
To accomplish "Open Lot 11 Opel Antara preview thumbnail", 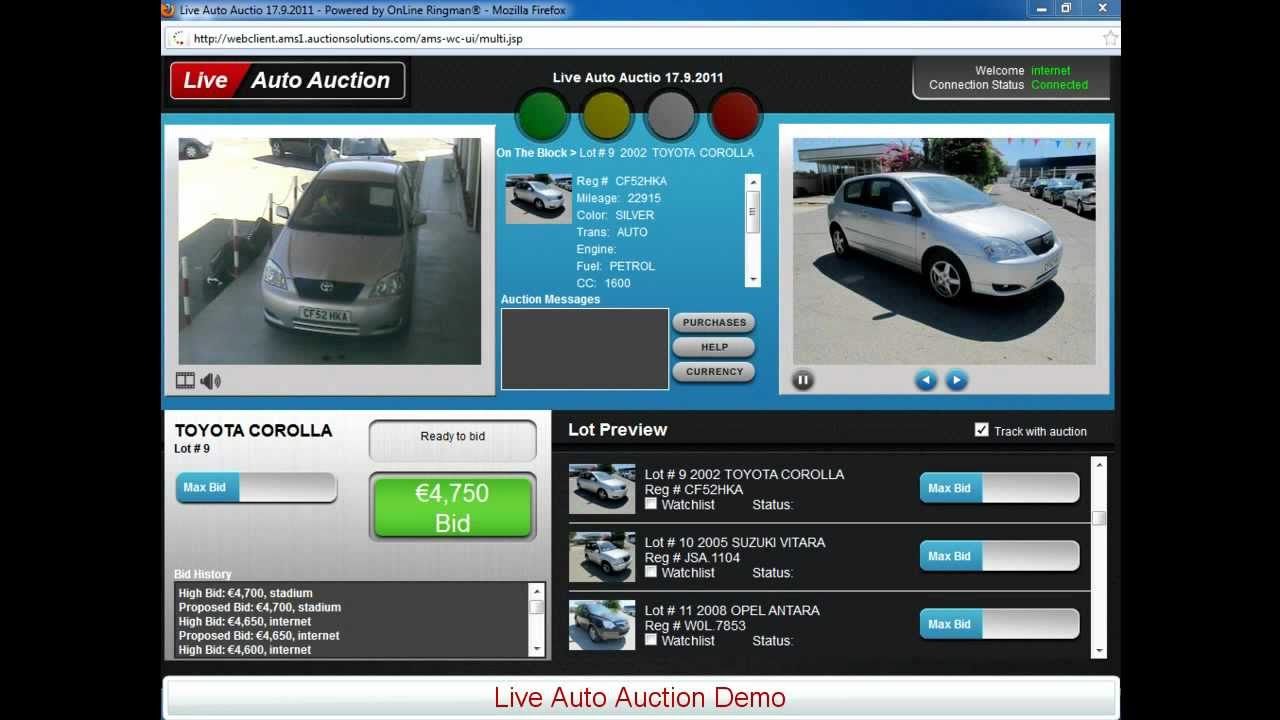I will pos(602,625).
